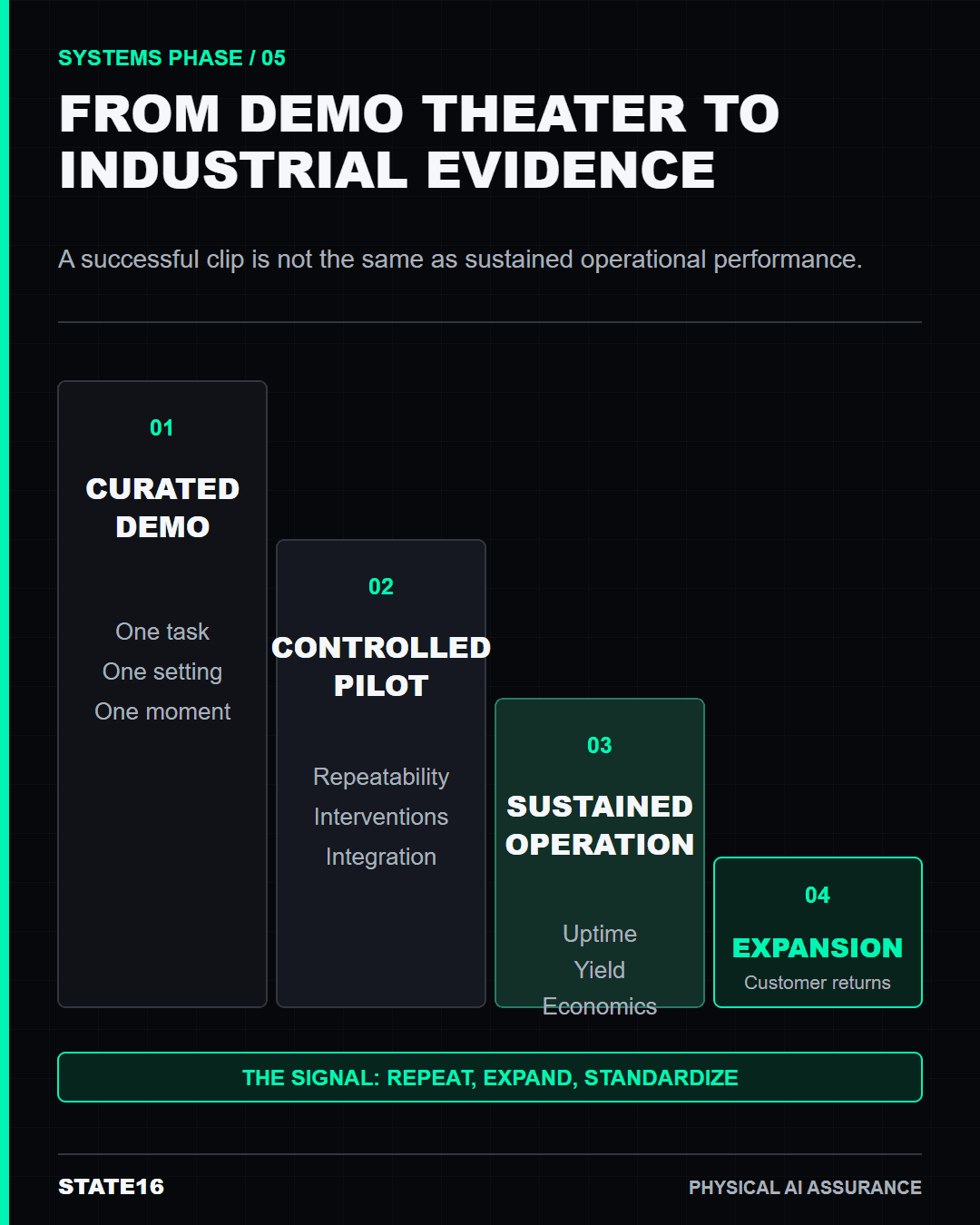Click the 'PHYSICAL AI ASSURANCE' footer text
Screen dimensions: 980x1225
805,1188
